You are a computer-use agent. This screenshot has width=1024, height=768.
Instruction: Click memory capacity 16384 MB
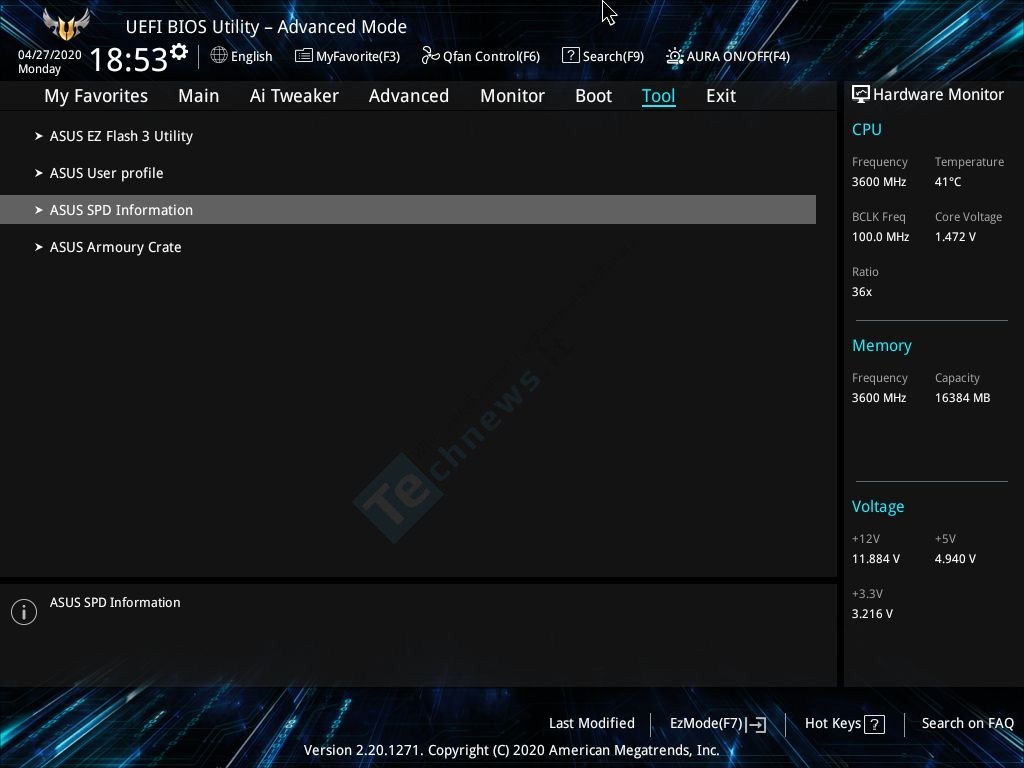(963, 398)
